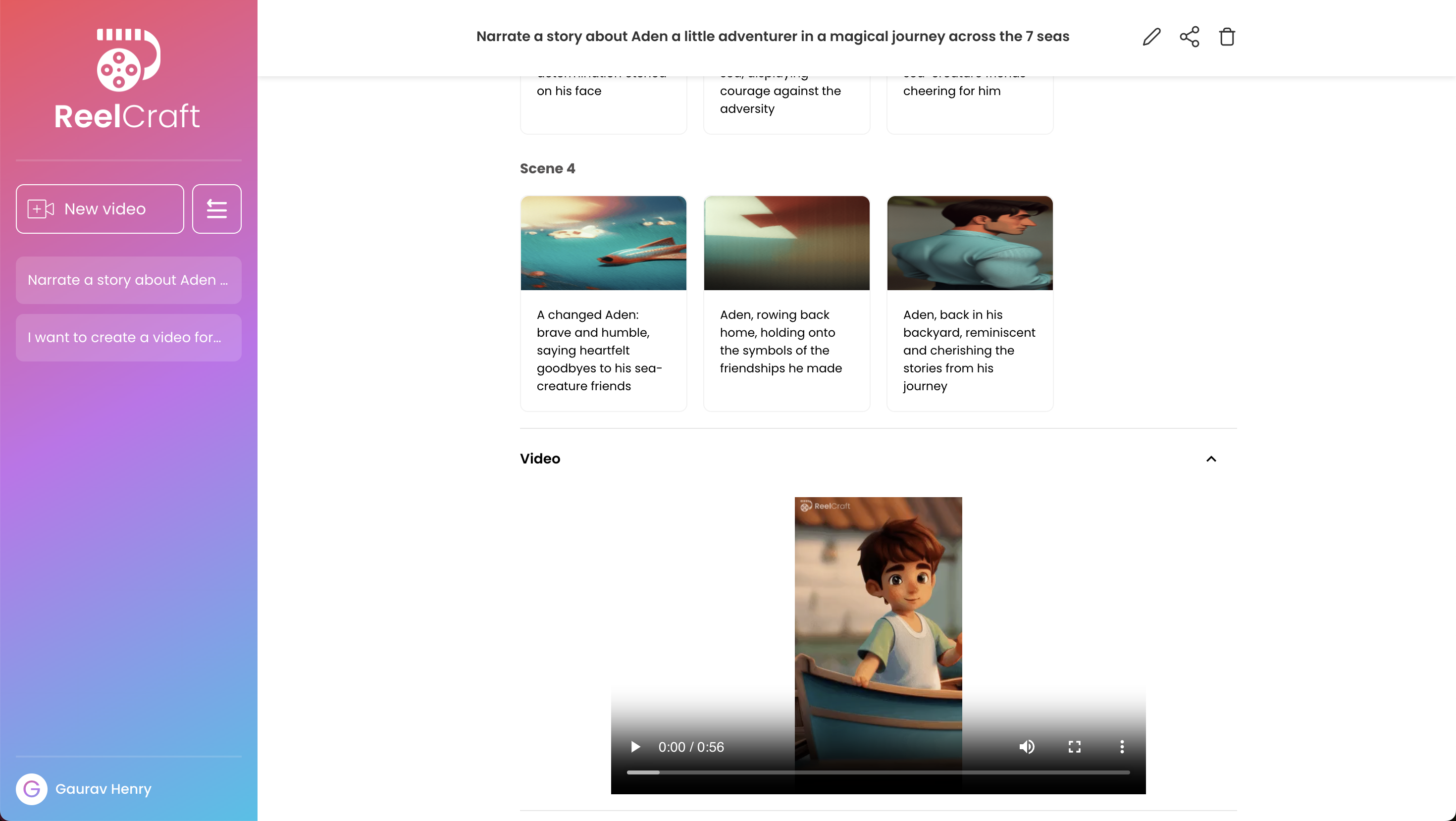Image resolution: width=1456 pixels, height=821 pixels.
Task: Collapse the Video section chevron
Action: [1211, 459]
